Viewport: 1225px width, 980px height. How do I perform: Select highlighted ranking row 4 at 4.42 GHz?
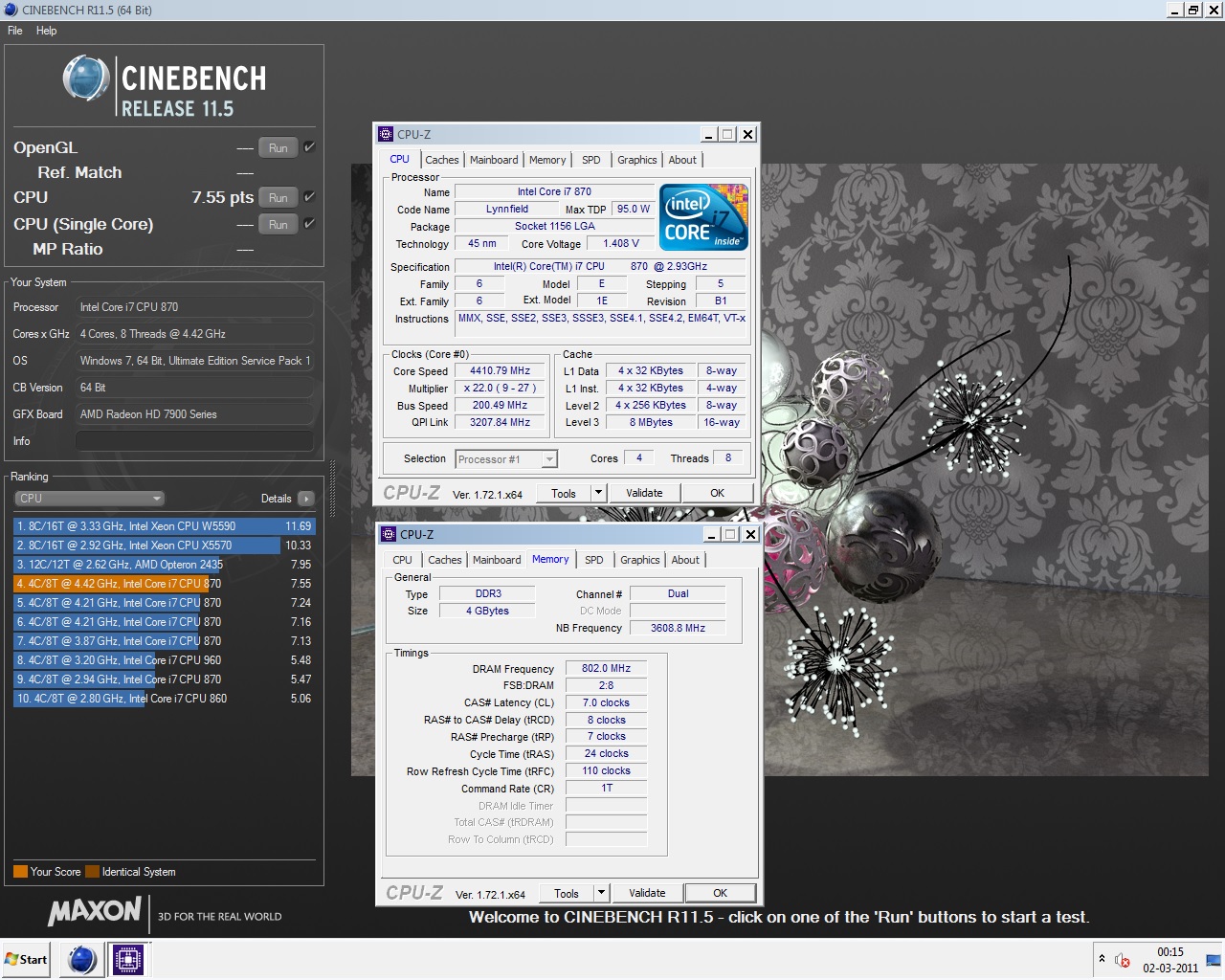pyautogui.click(x=164, y=584)
